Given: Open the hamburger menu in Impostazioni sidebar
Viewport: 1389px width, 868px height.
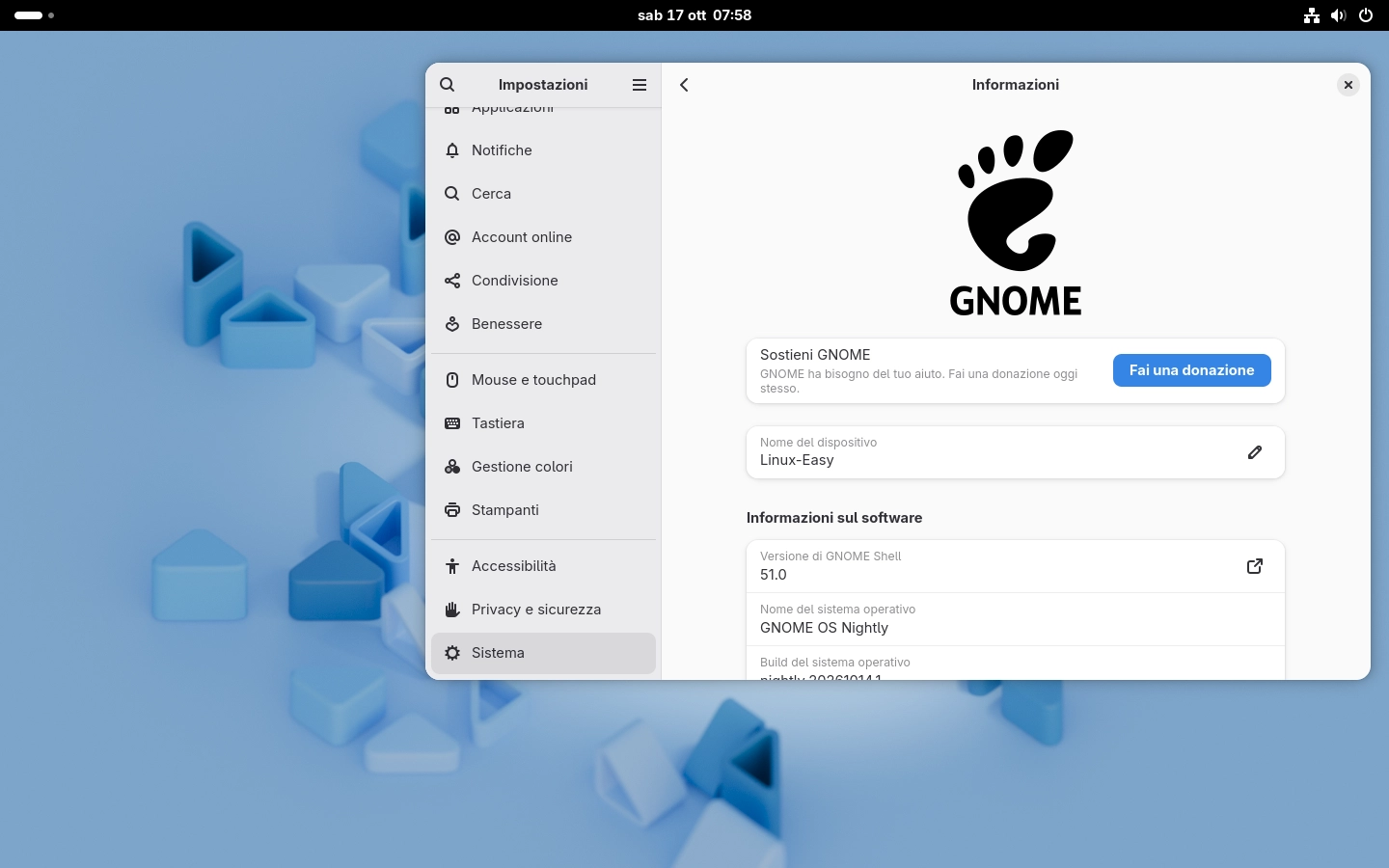Looking at the screenshot, I should [639, 85].
